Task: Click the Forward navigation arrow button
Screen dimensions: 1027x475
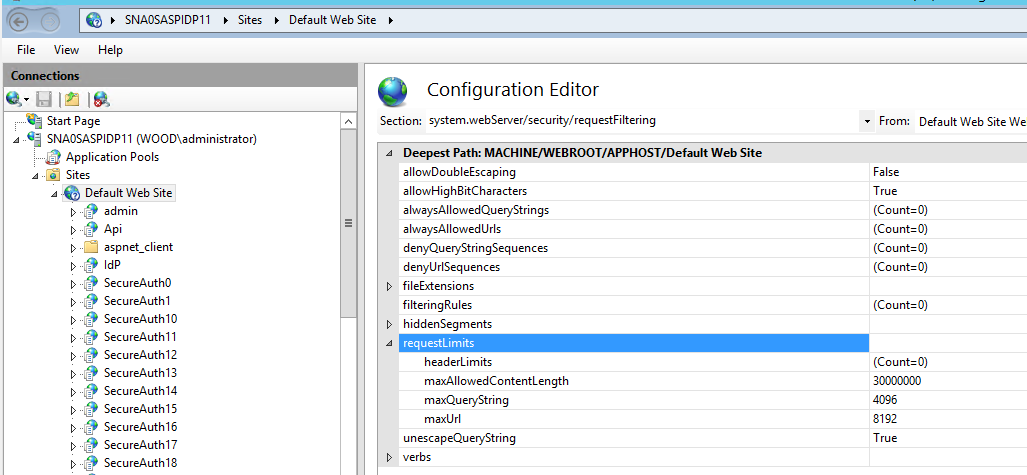Action: coord(50,22)
